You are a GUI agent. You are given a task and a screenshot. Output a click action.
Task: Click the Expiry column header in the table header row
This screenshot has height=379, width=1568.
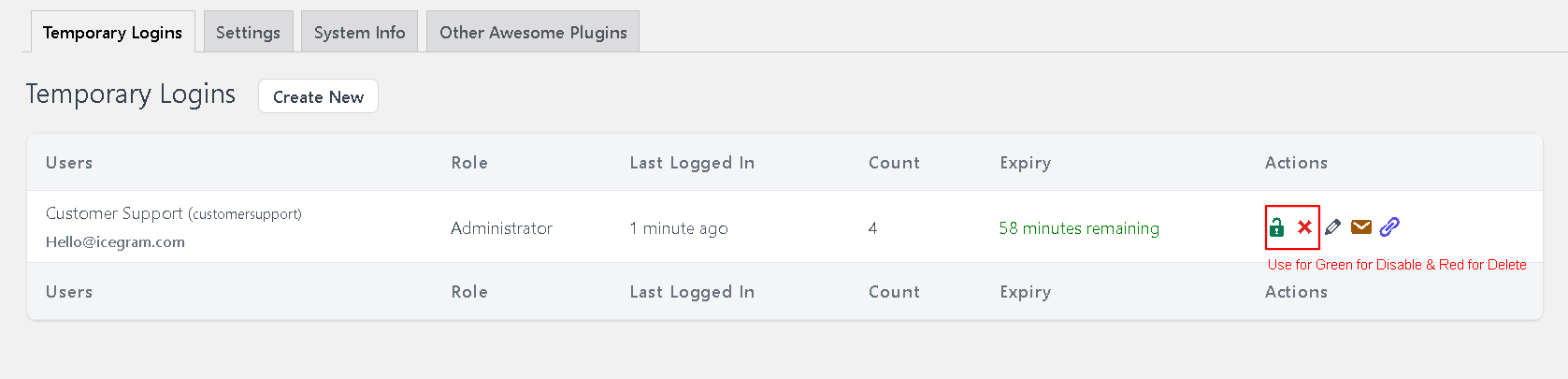tap(1025, 163)
